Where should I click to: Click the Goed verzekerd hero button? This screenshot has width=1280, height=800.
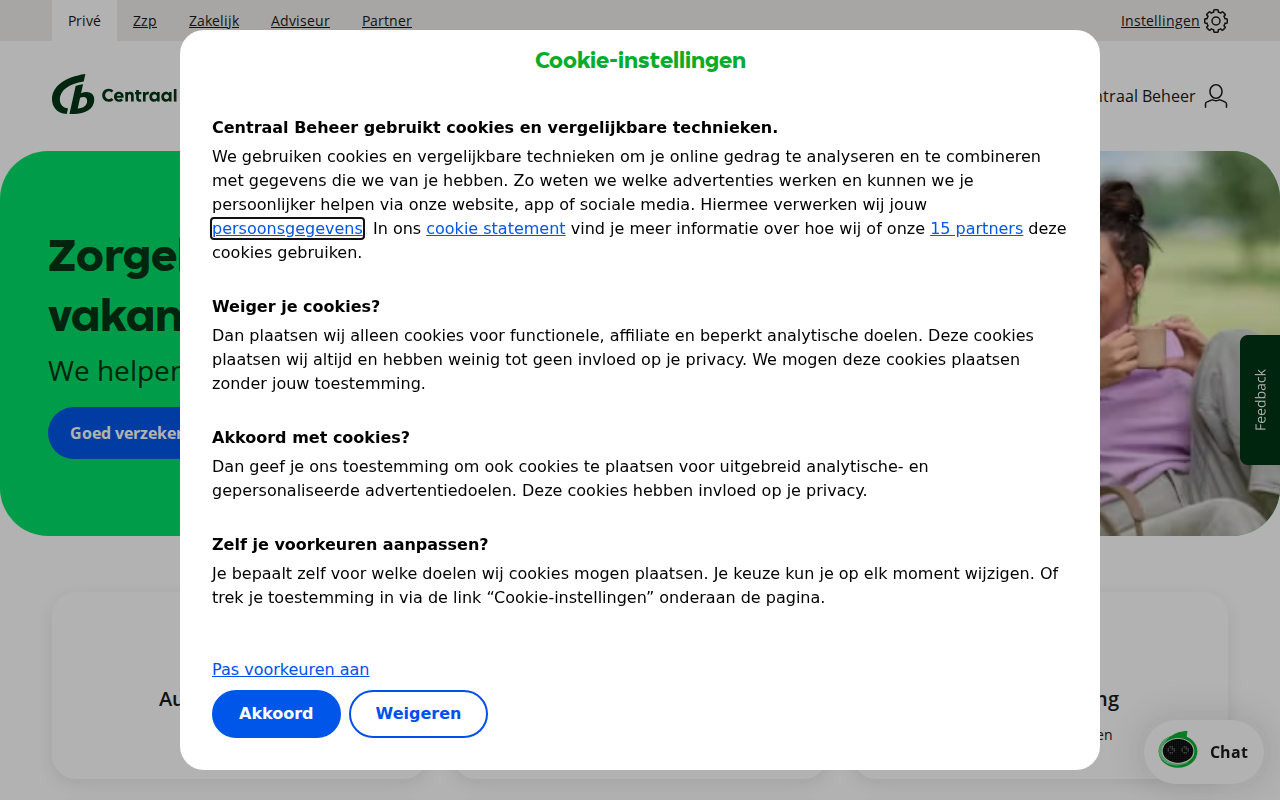[115, 433]
